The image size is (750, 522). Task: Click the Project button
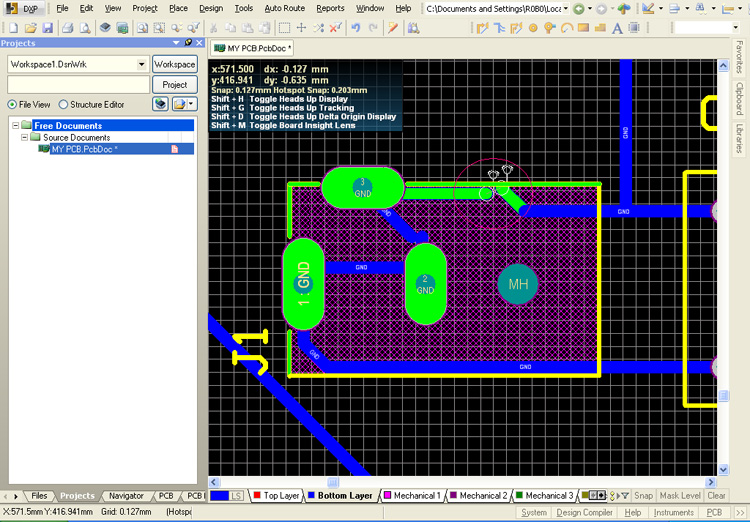point(175,85)
